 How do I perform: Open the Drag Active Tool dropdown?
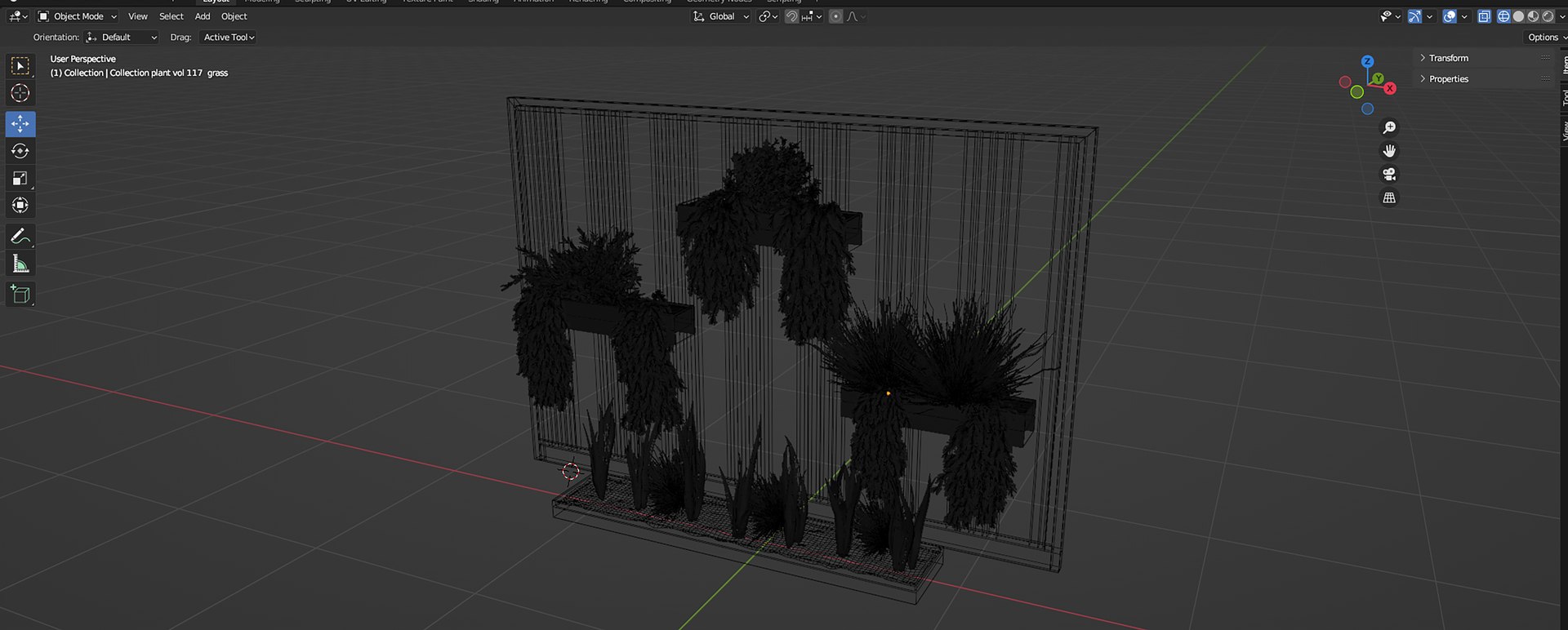coord(228,38)
